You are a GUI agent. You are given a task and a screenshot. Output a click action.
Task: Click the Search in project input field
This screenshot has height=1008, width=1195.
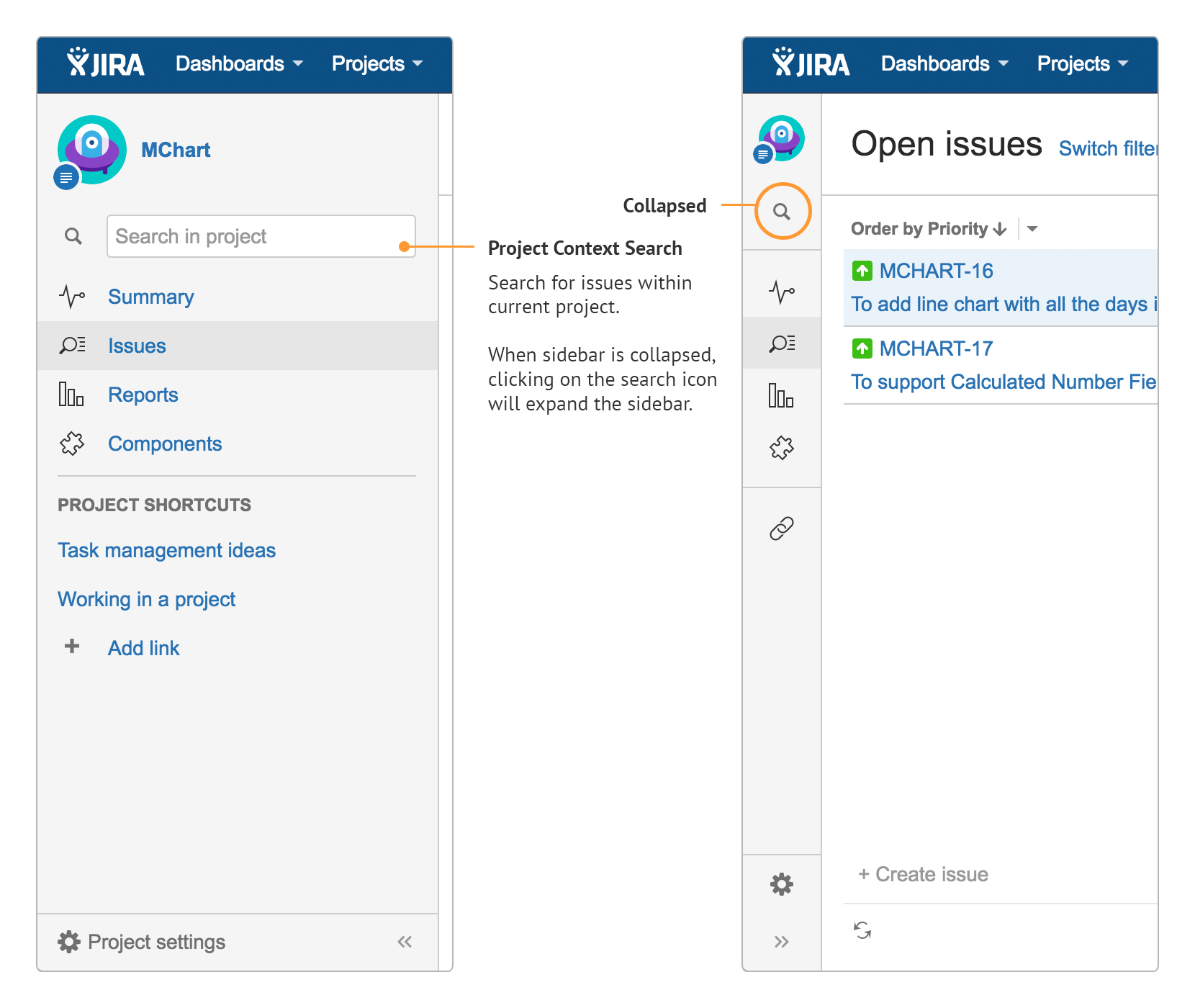261,236
